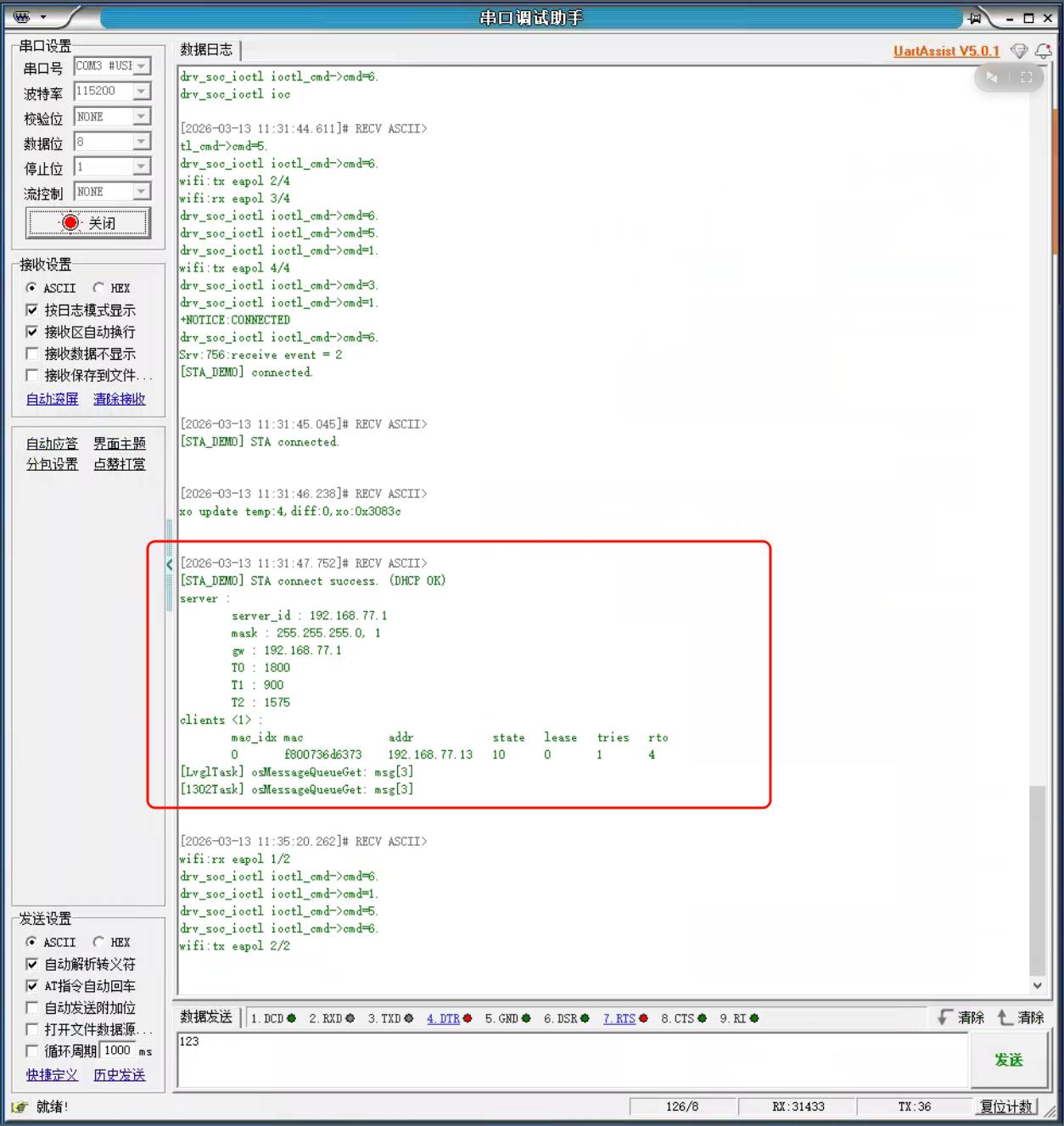This screenshot has height=1126, width=1064.
Task: Click the GND status indicator light
Action: point(526,1018)
